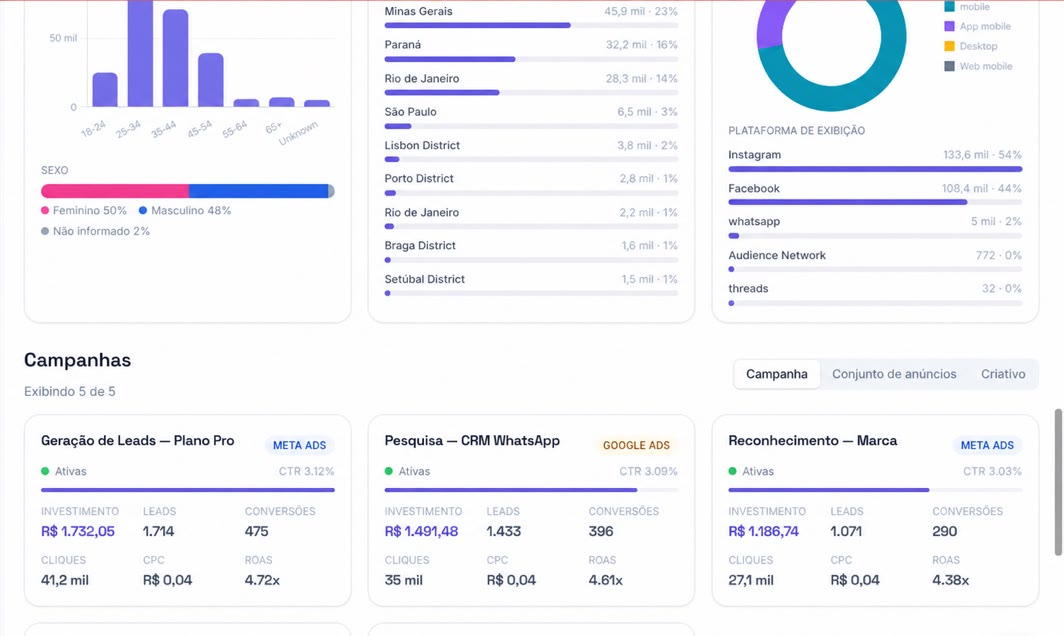The height and width of the screenshot is (636, 1064).
Task: Click the threads platform row
Action: (875, 295)
